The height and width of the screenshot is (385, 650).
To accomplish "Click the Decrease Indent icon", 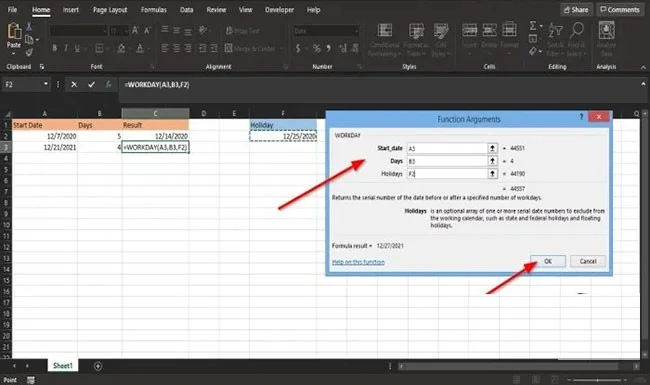I will [x=202, y=48].
